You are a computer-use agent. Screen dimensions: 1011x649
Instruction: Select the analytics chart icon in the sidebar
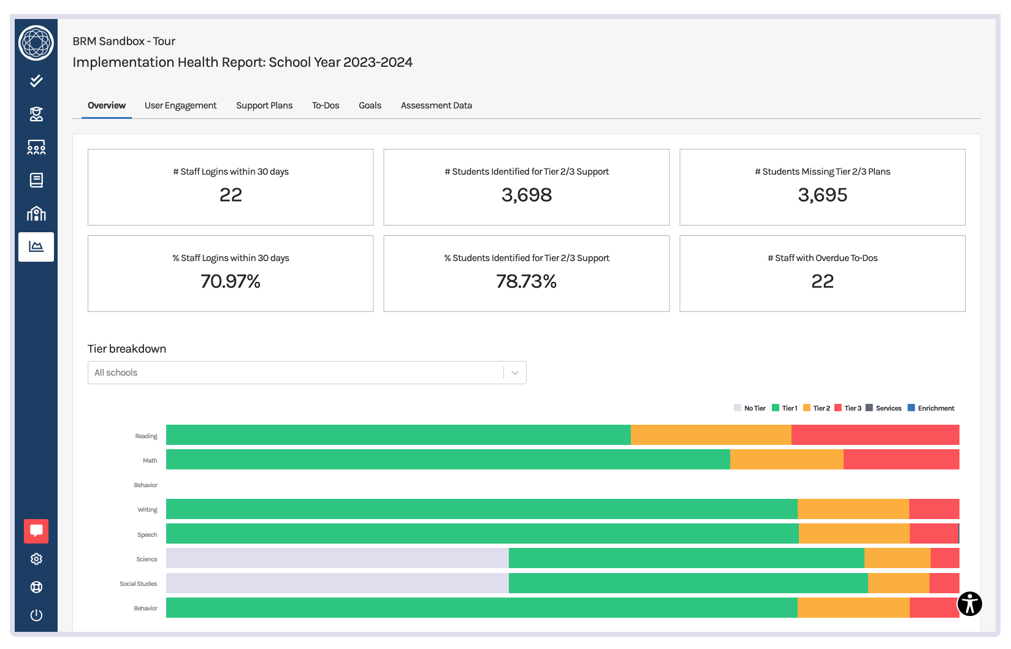36,246
